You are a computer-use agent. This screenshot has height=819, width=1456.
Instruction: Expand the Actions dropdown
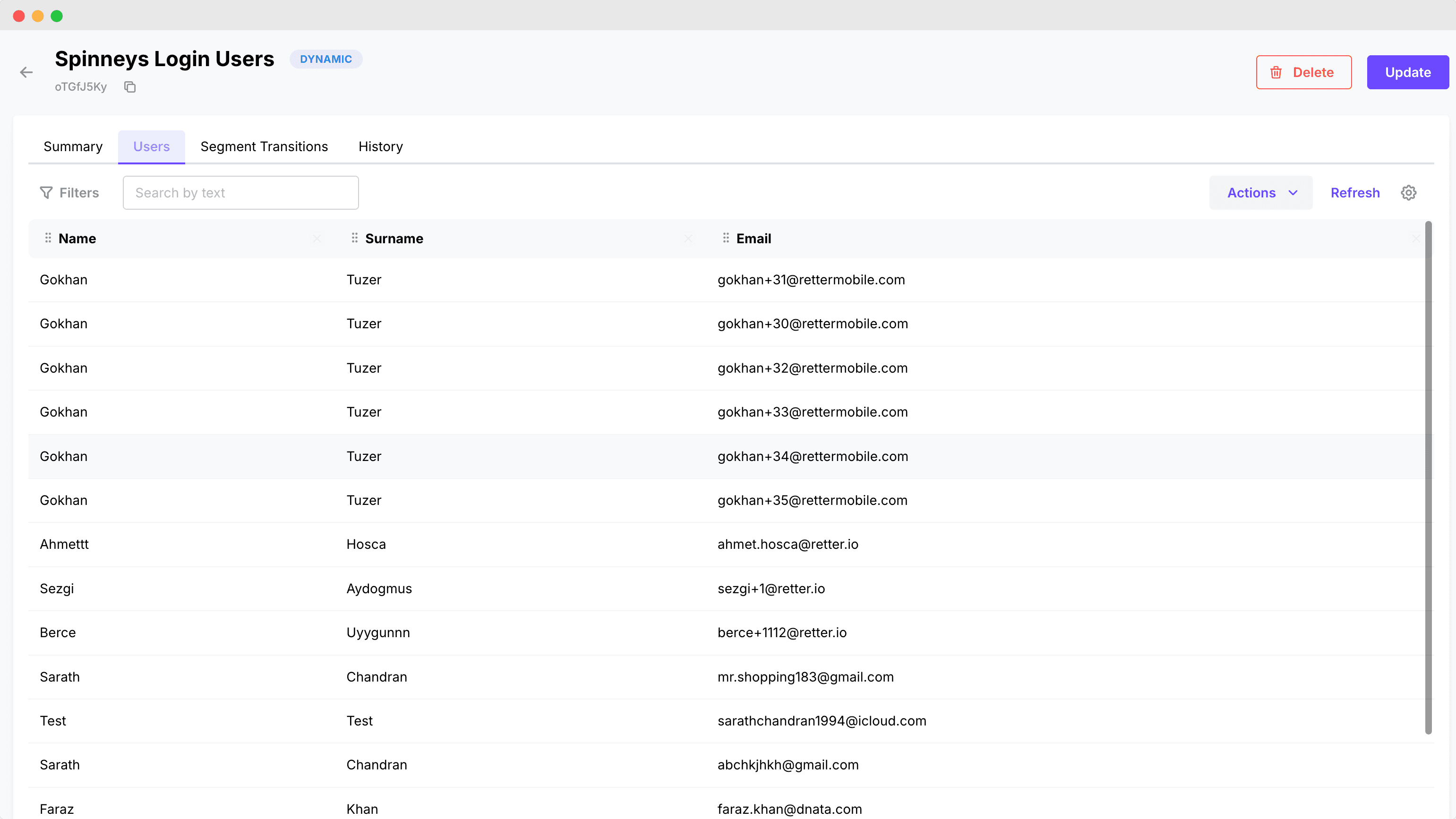point(1260,193)
